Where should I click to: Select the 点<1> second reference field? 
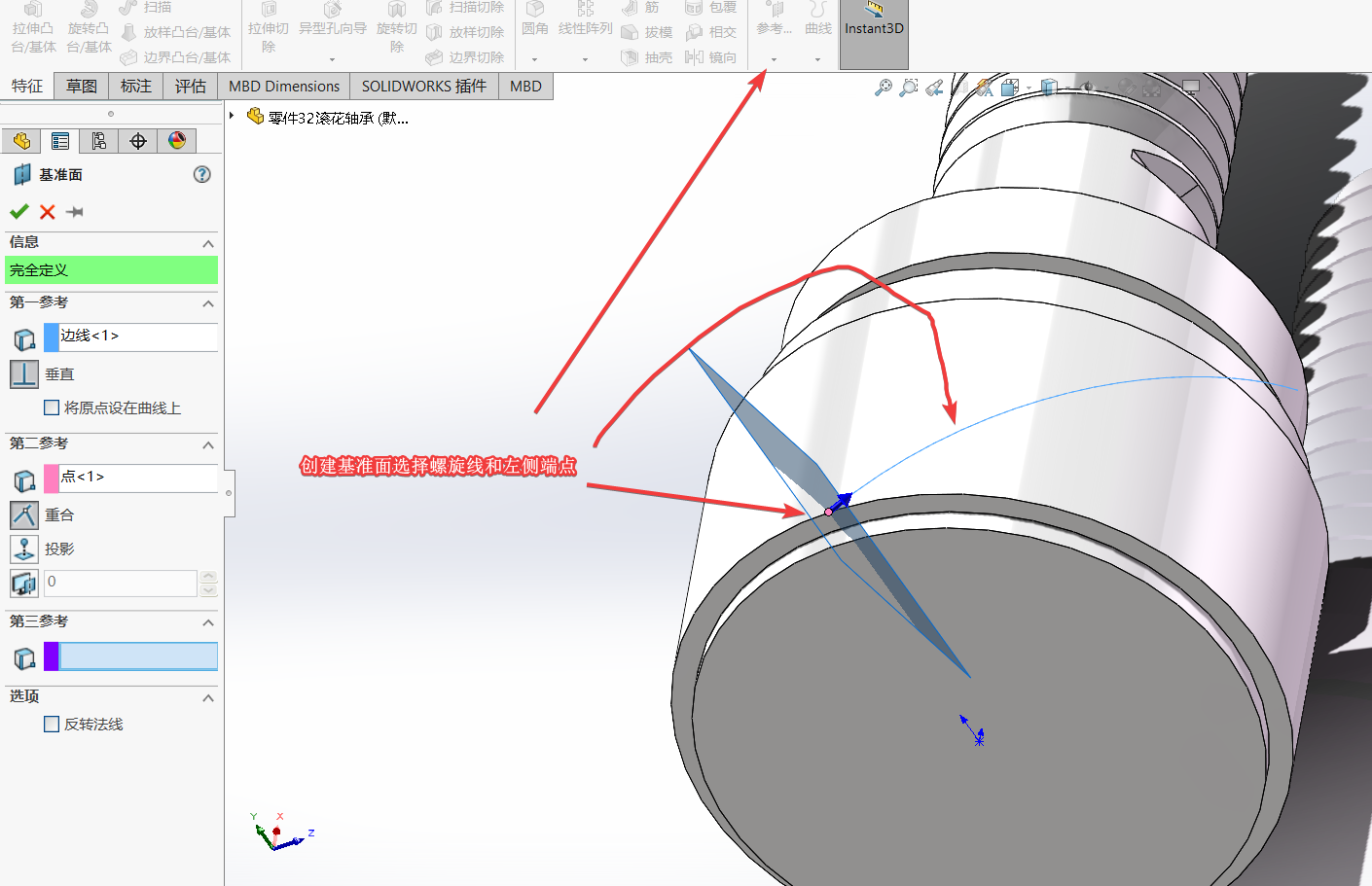138,478
